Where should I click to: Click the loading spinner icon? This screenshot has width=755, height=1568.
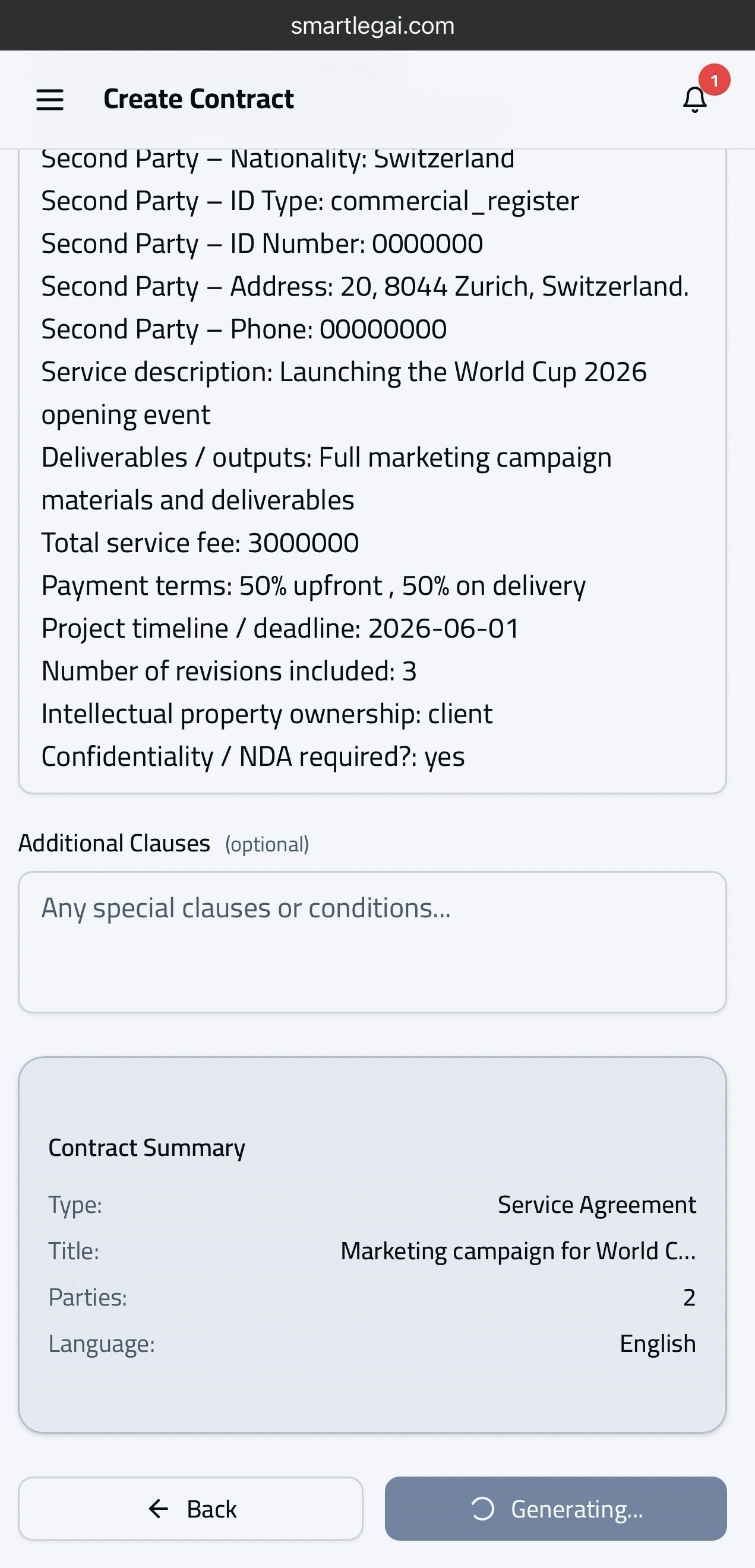coord(483,1509)
